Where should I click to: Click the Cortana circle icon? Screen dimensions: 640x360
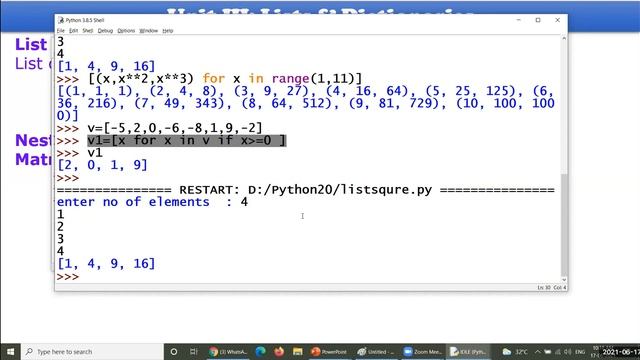tap(173, 351)
